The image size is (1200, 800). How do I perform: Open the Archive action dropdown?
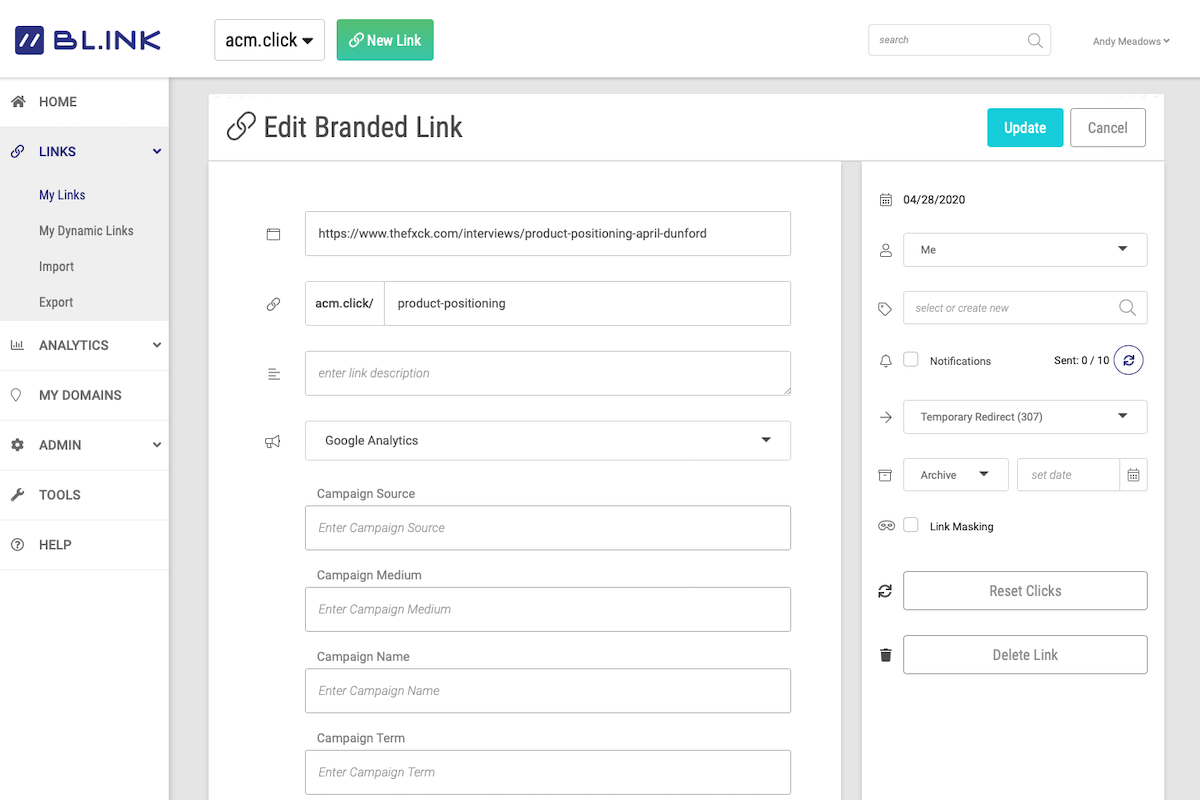[x=954, y=475]
